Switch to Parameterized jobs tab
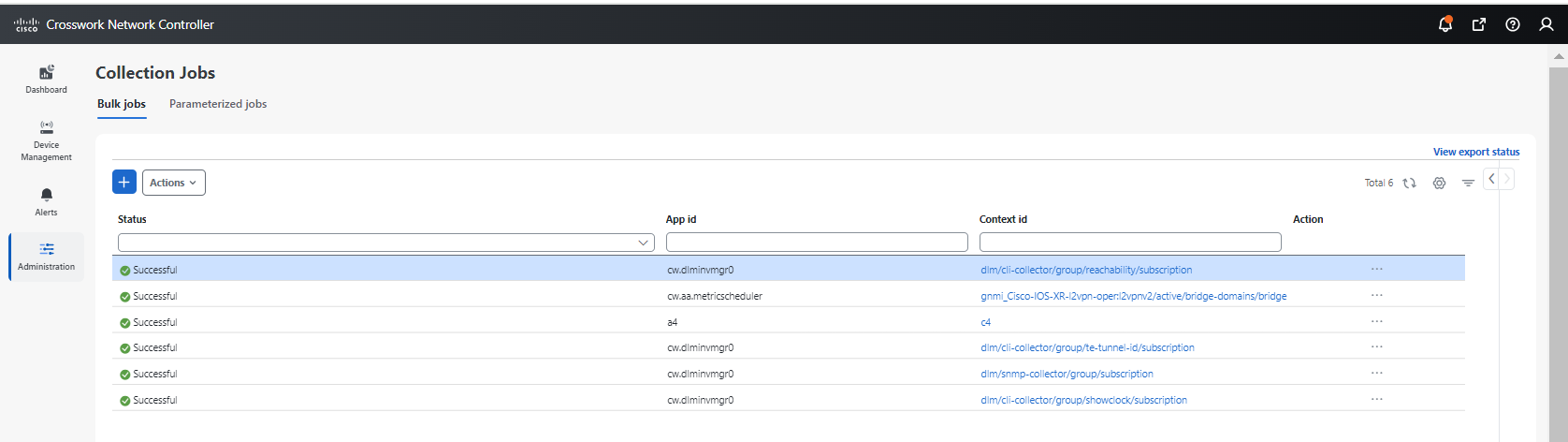The image size is (1568, 442). tap(218, 104)
